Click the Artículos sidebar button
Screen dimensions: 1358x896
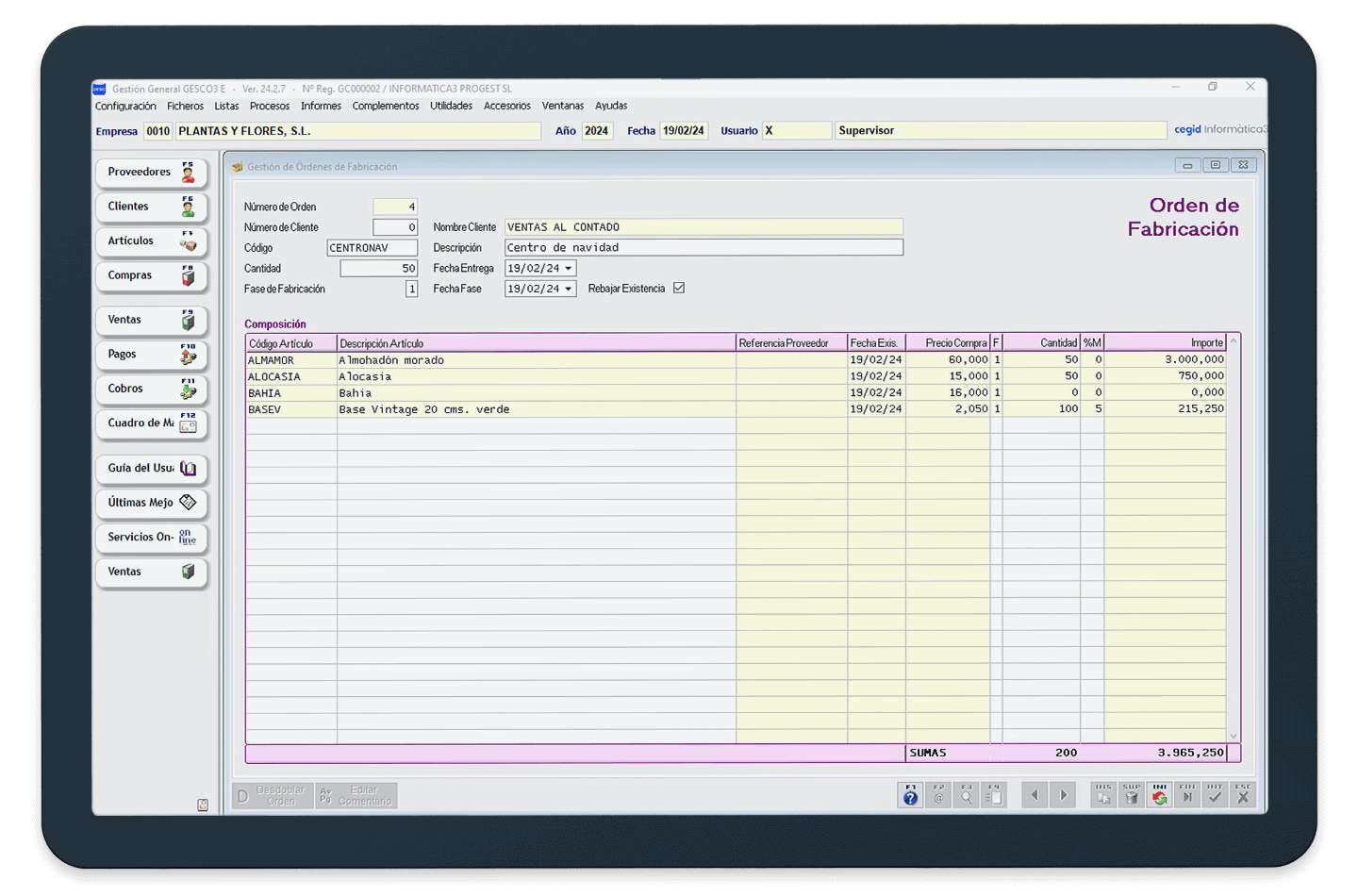151,241
